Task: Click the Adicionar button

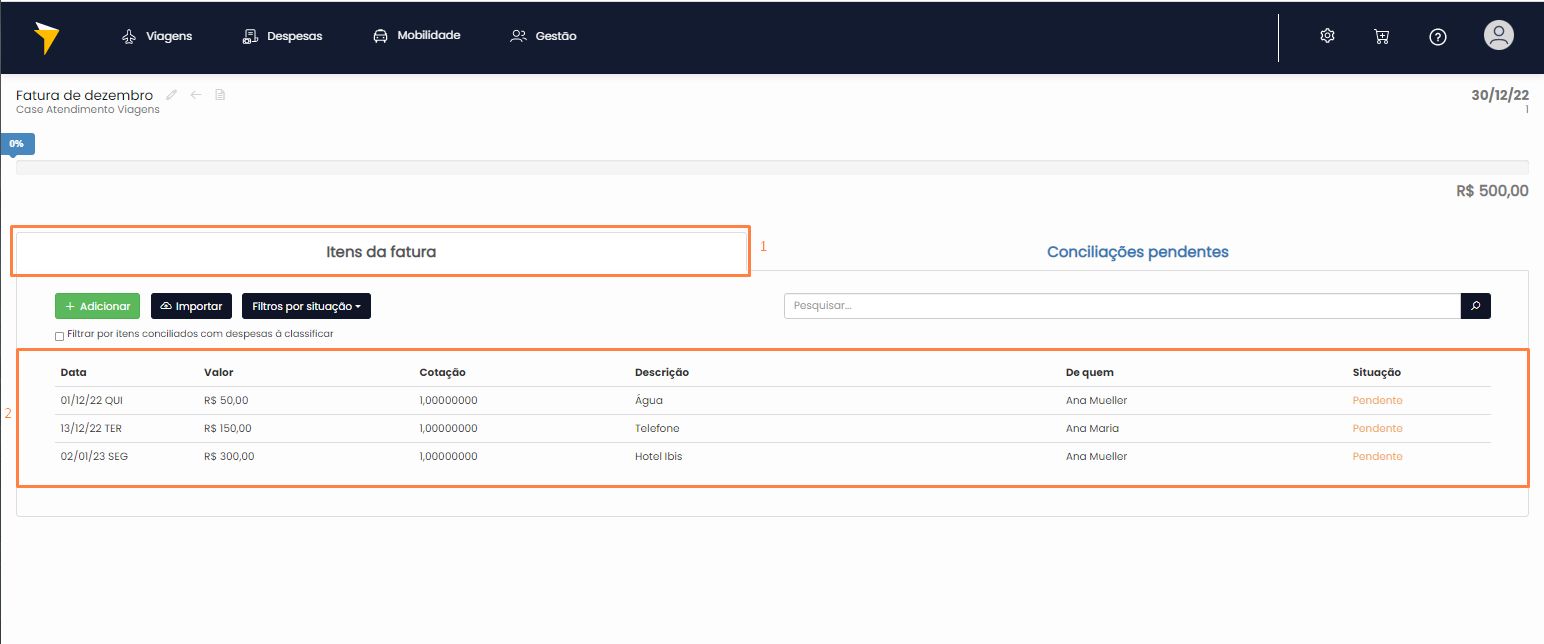Action: click(x=97, y=306)
